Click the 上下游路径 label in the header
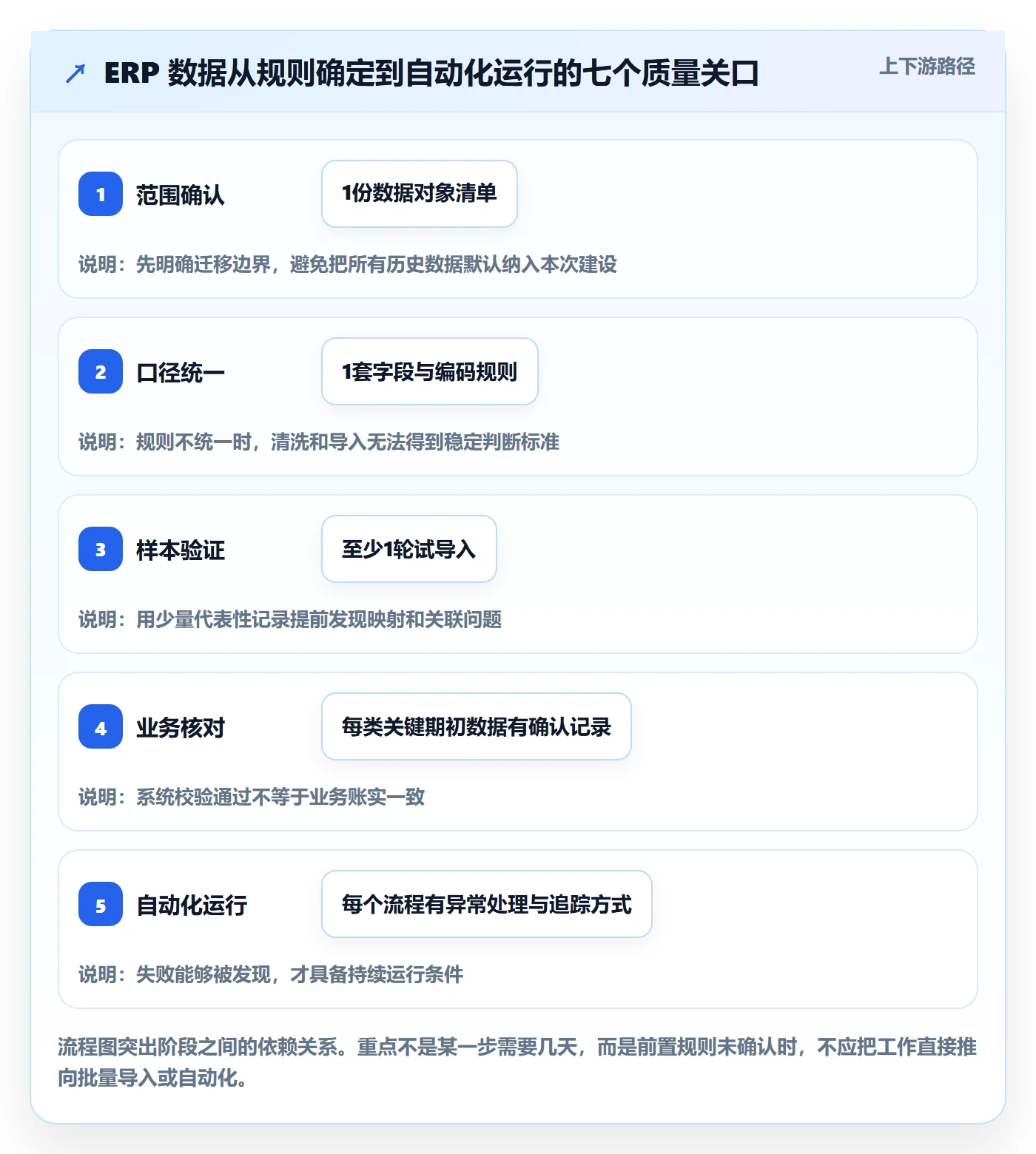The width and height of the screenshot is (1036, 1154). (x=927, y=67)
